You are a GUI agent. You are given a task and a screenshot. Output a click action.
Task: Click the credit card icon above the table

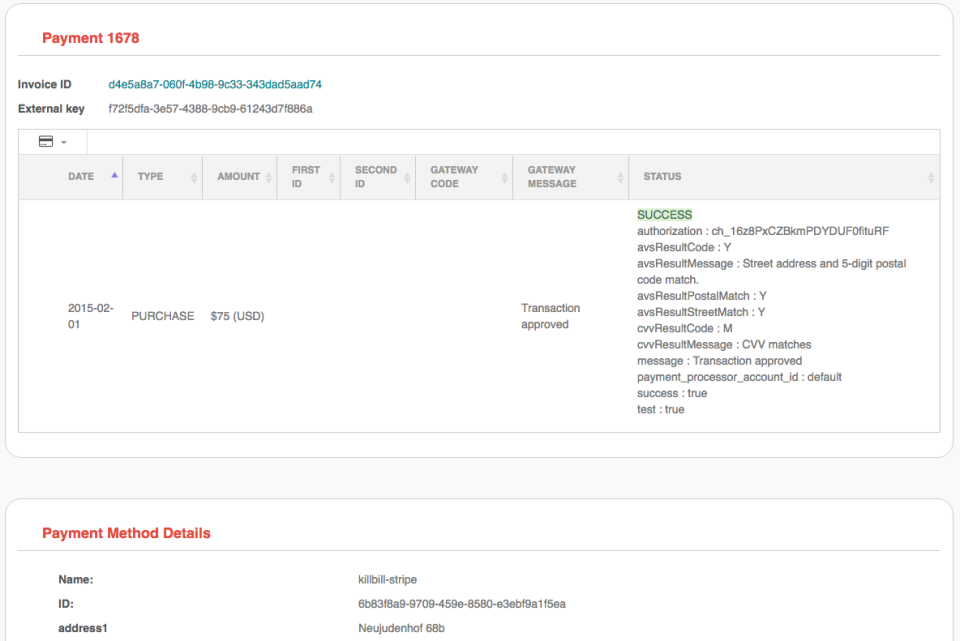pyautogui.click(x=46, y=142)
